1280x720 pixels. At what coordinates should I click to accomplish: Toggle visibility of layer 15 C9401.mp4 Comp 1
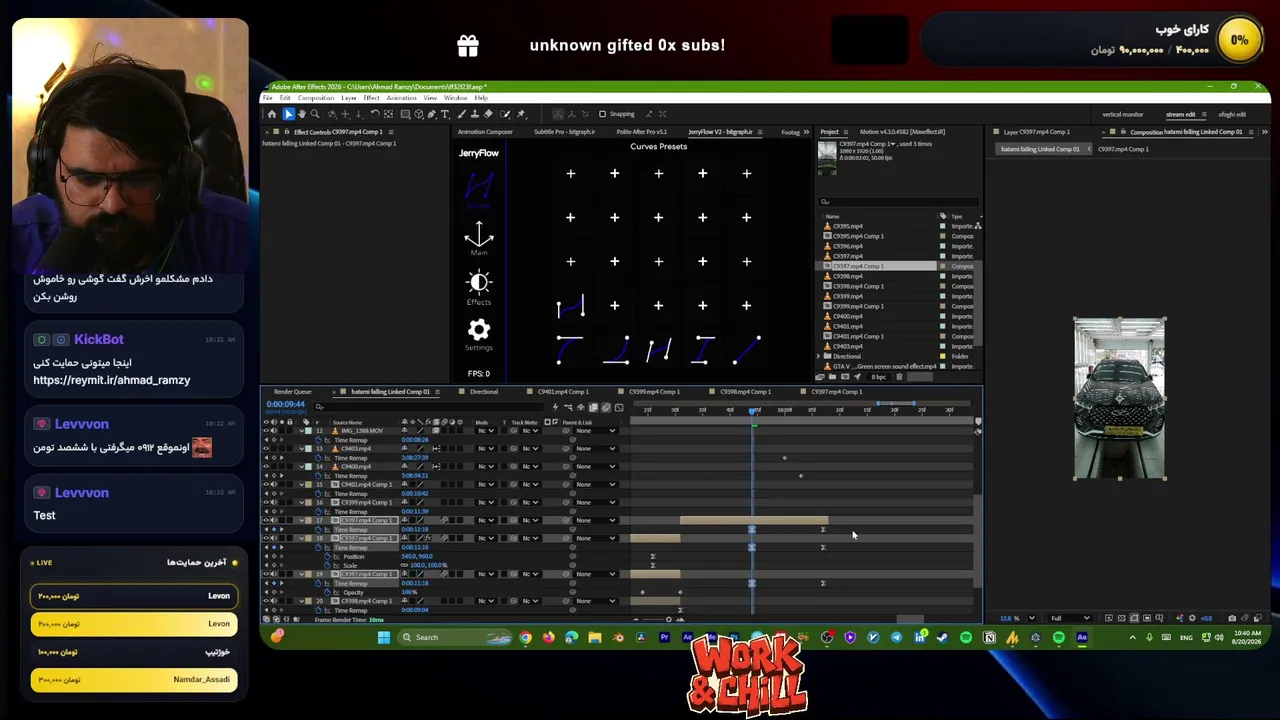pos(267,485)
